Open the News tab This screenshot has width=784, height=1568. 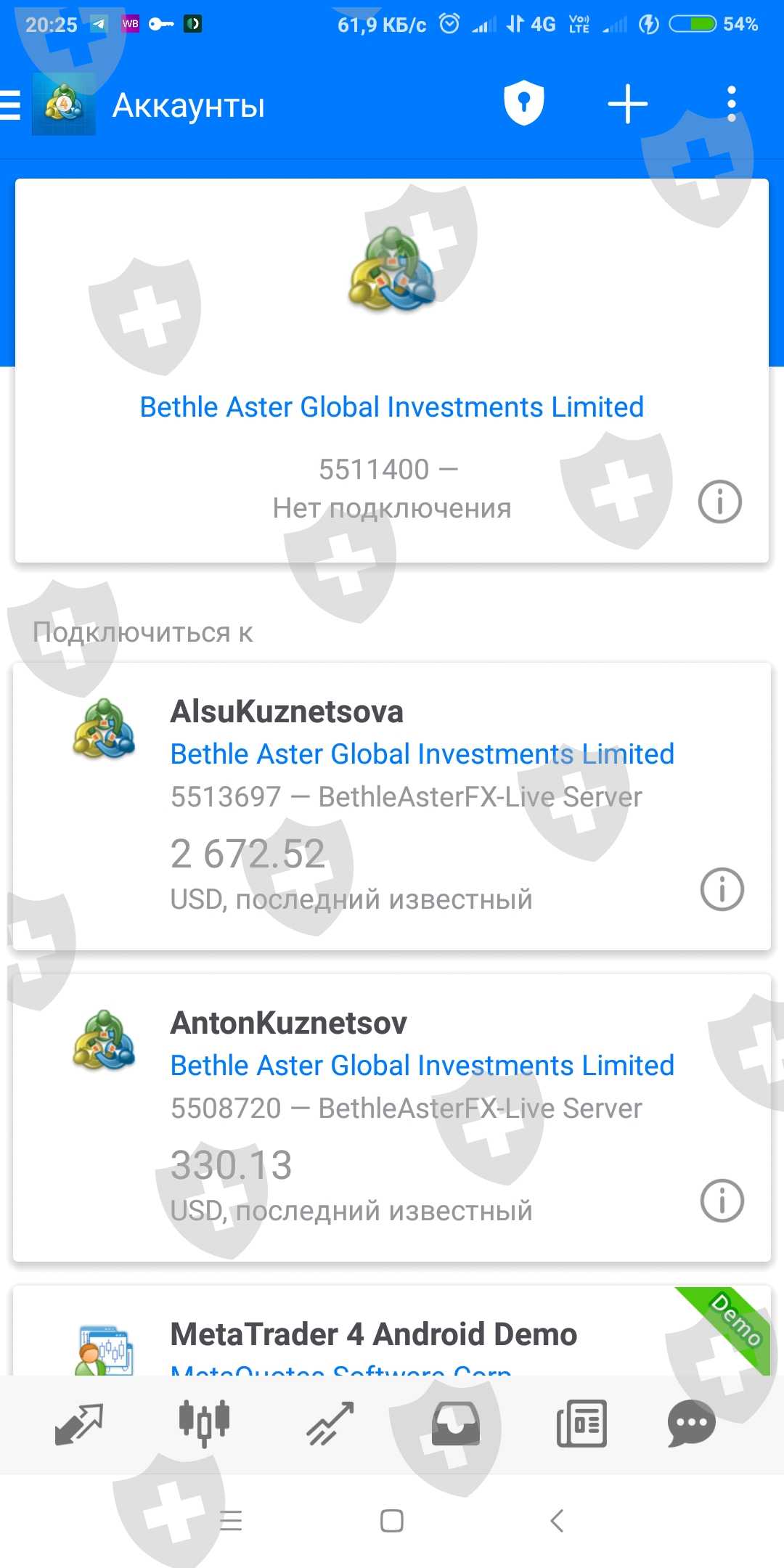coord(581,1423)
